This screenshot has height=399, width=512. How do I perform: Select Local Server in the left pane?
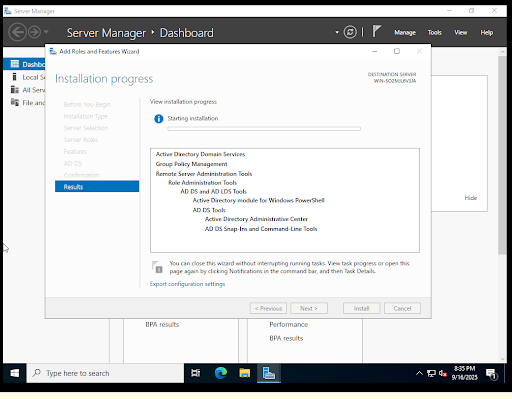tap(24, 77)
